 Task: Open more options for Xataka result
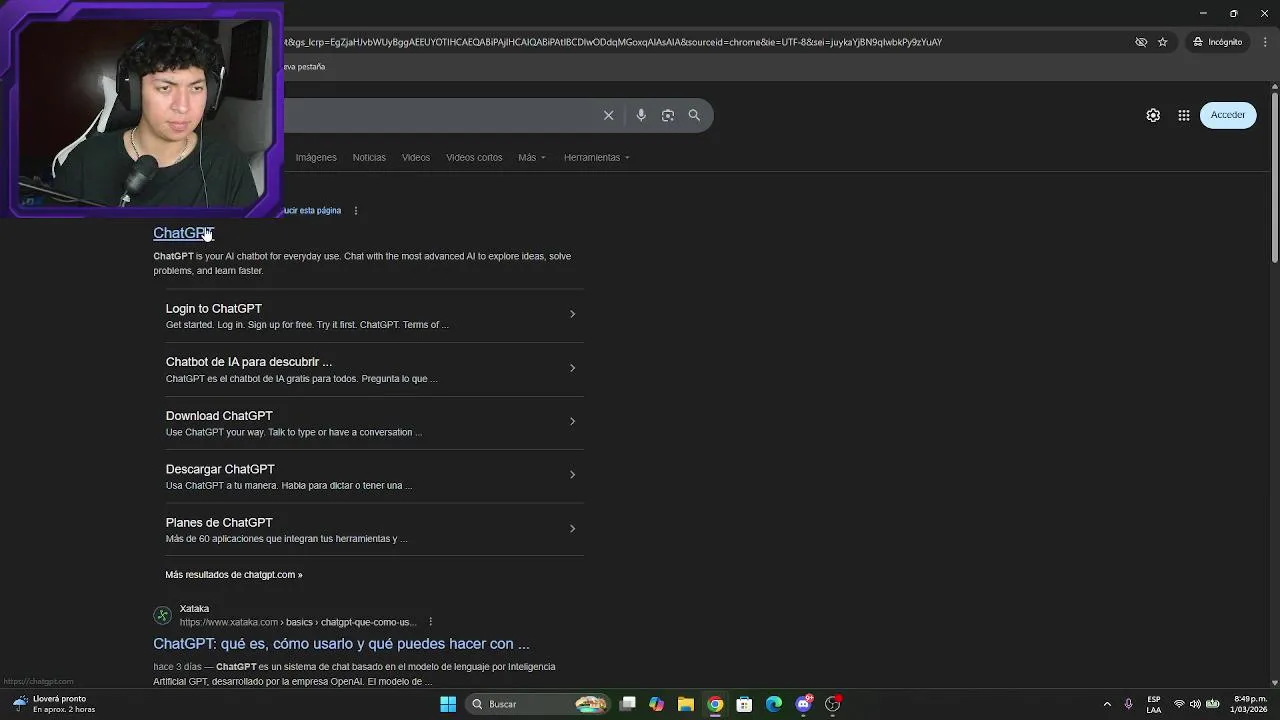[431, 622]
